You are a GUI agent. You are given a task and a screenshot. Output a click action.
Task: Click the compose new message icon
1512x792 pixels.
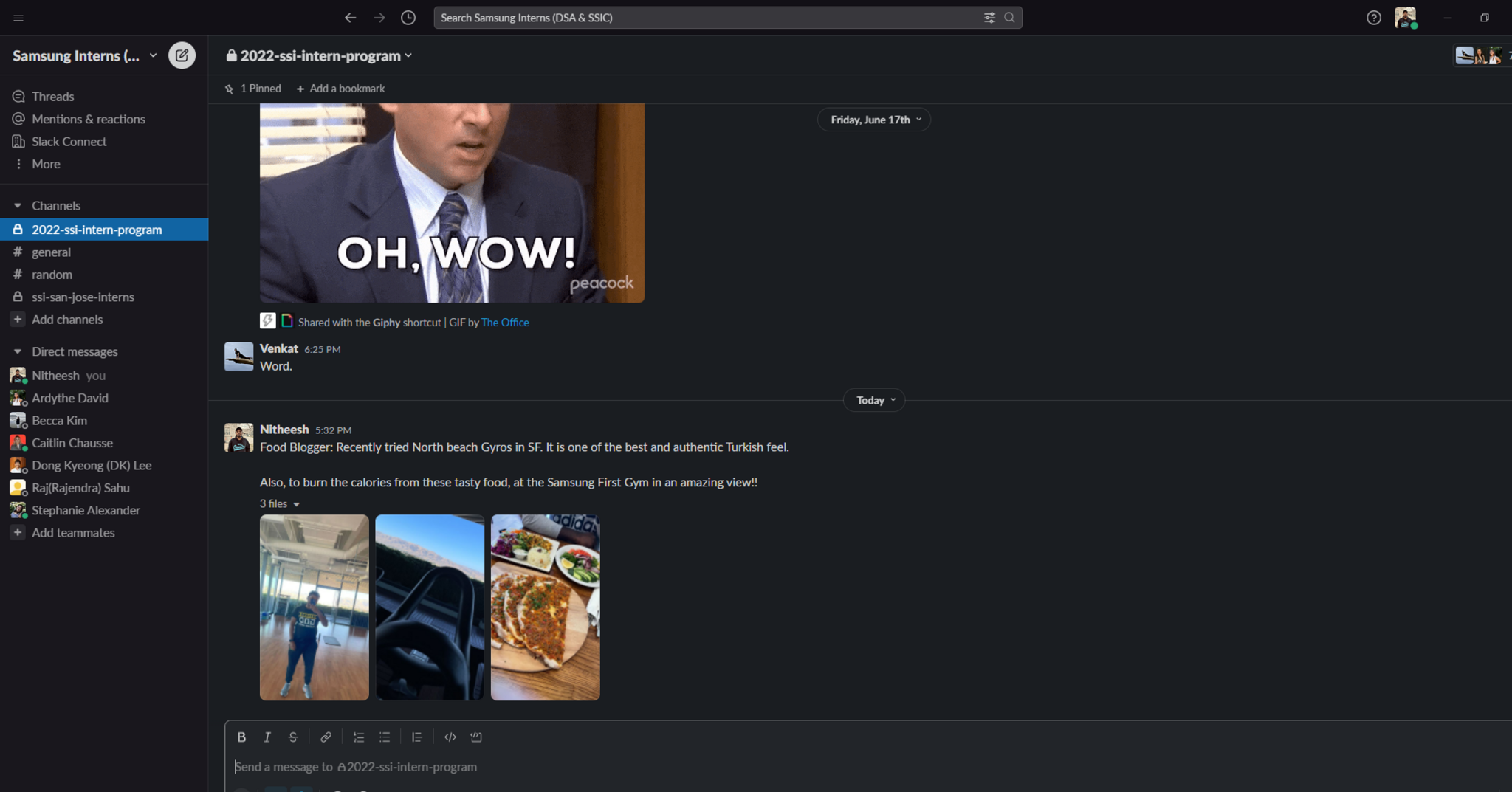tap(182, 55)
